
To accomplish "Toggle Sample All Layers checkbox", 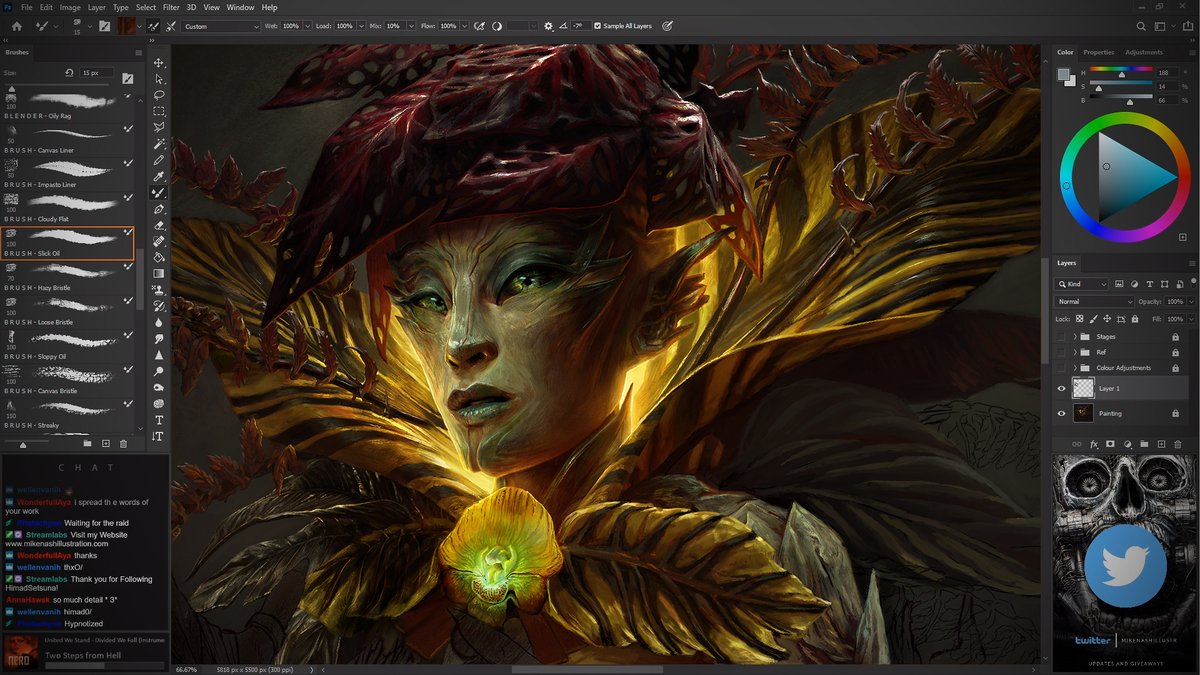I will pos(598,26).
